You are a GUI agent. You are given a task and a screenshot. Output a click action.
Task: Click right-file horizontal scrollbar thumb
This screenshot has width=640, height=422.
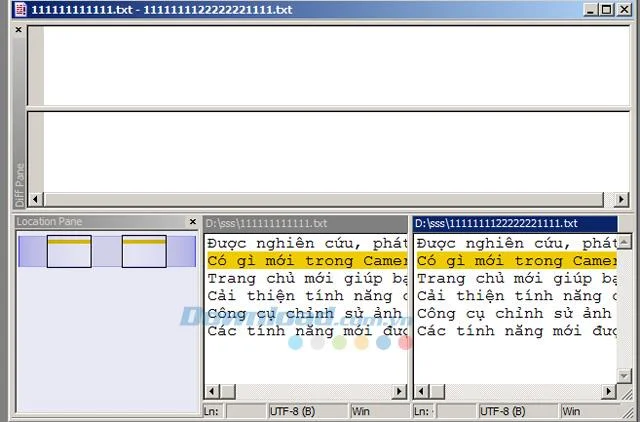coord(437,392)
